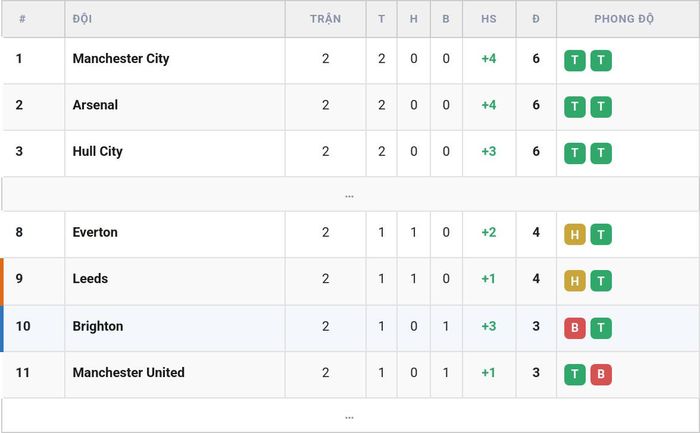The image size is (700, 433).
Task: Click Leeds' yellow H form badge
Action: 575,281
